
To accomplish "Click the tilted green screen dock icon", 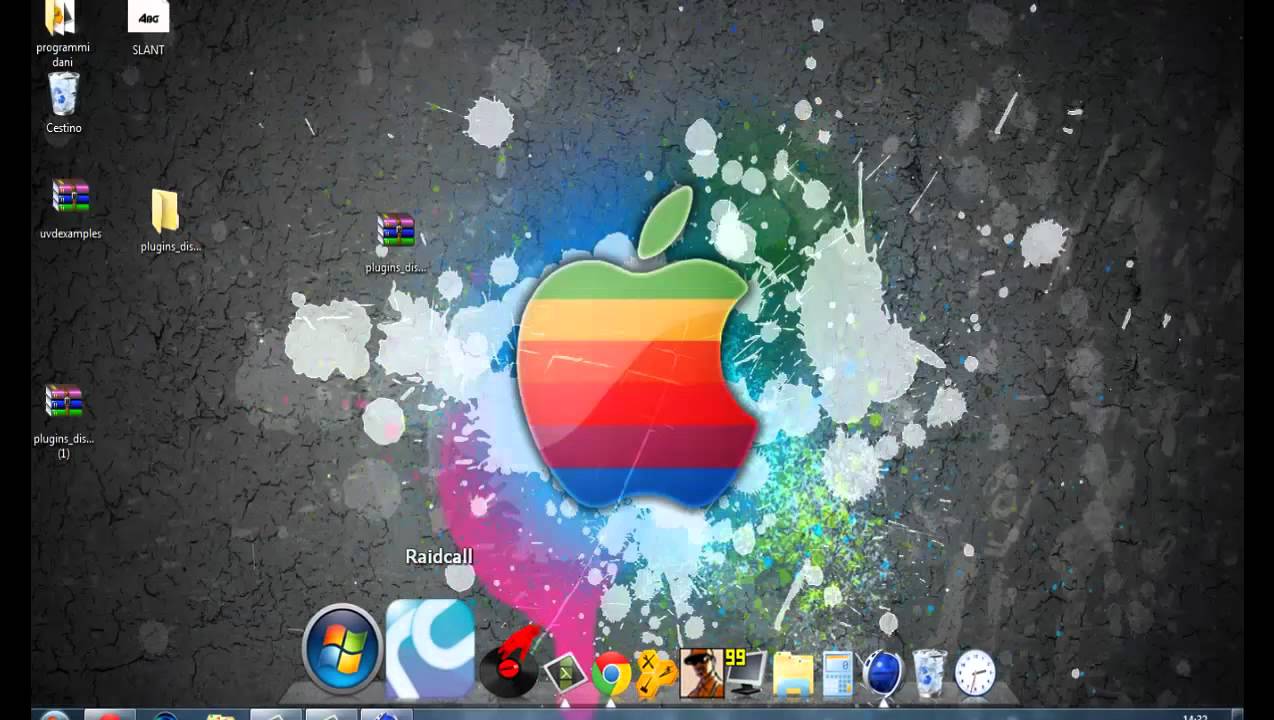I will [x=564, y=673].
